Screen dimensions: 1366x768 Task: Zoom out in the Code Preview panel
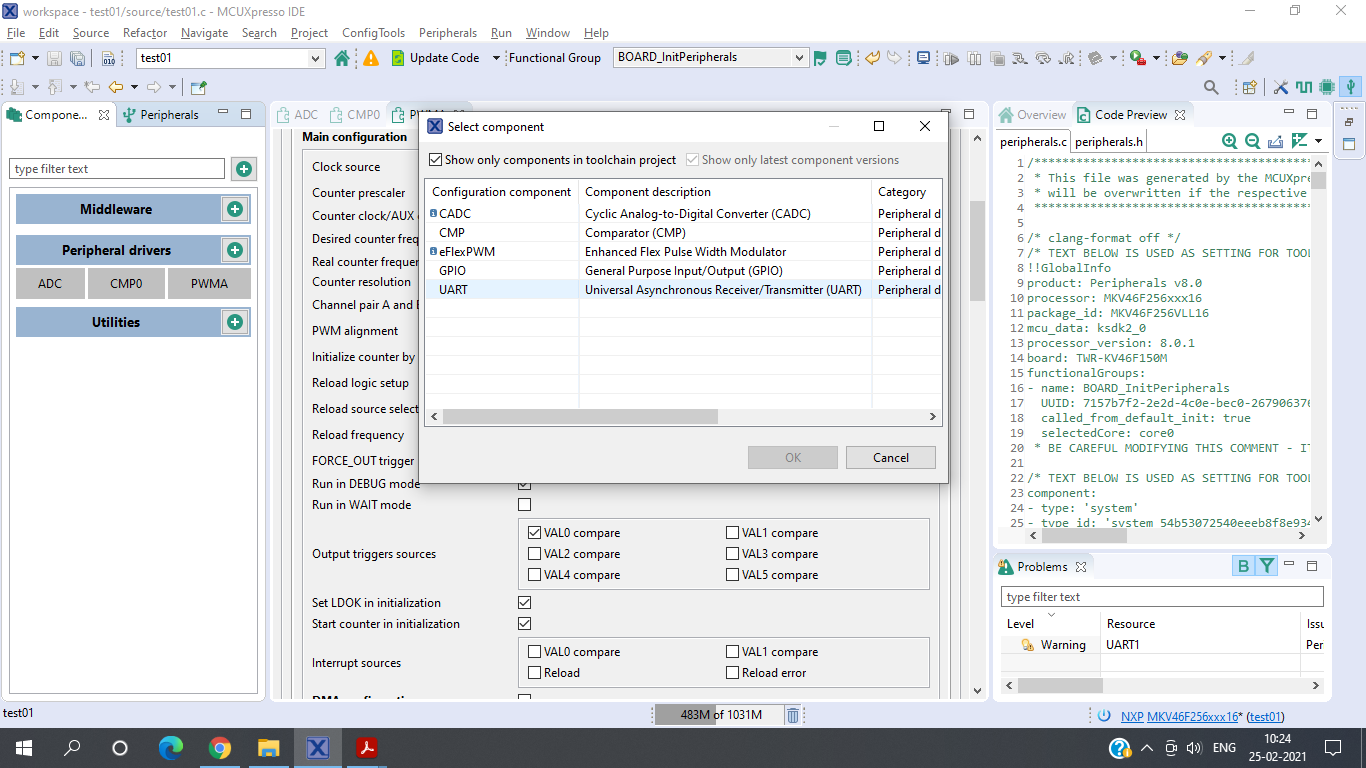(1251, 141)
